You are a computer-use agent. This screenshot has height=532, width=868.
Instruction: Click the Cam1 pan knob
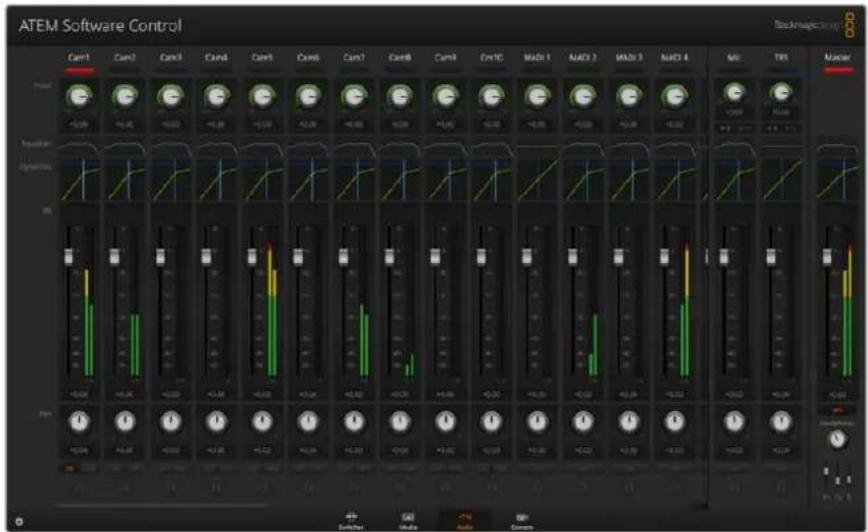(x=79, y=422)
